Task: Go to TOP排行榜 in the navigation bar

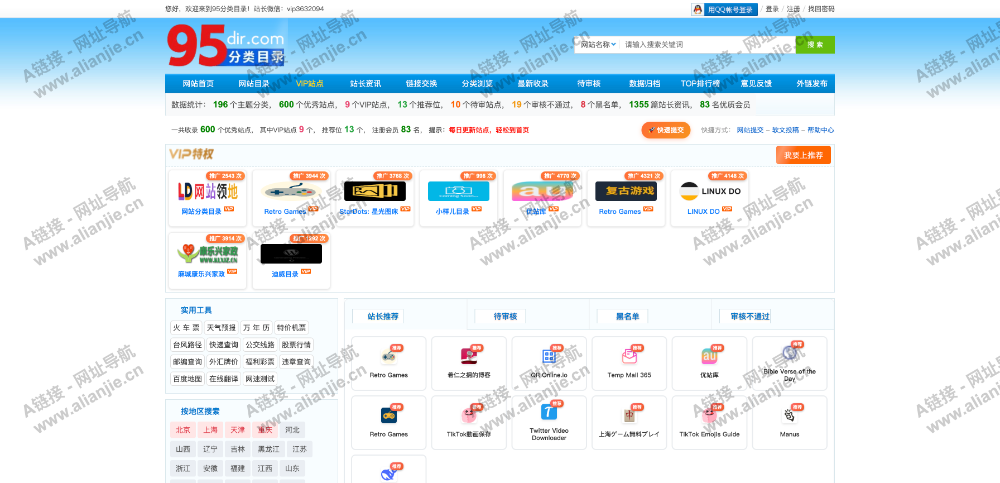Action: coord(700,84)
